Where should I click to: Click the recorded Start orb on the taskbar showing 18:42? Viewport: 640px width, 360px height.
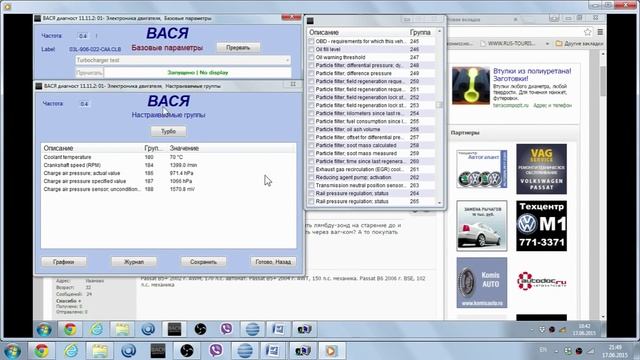click(44, 329)
